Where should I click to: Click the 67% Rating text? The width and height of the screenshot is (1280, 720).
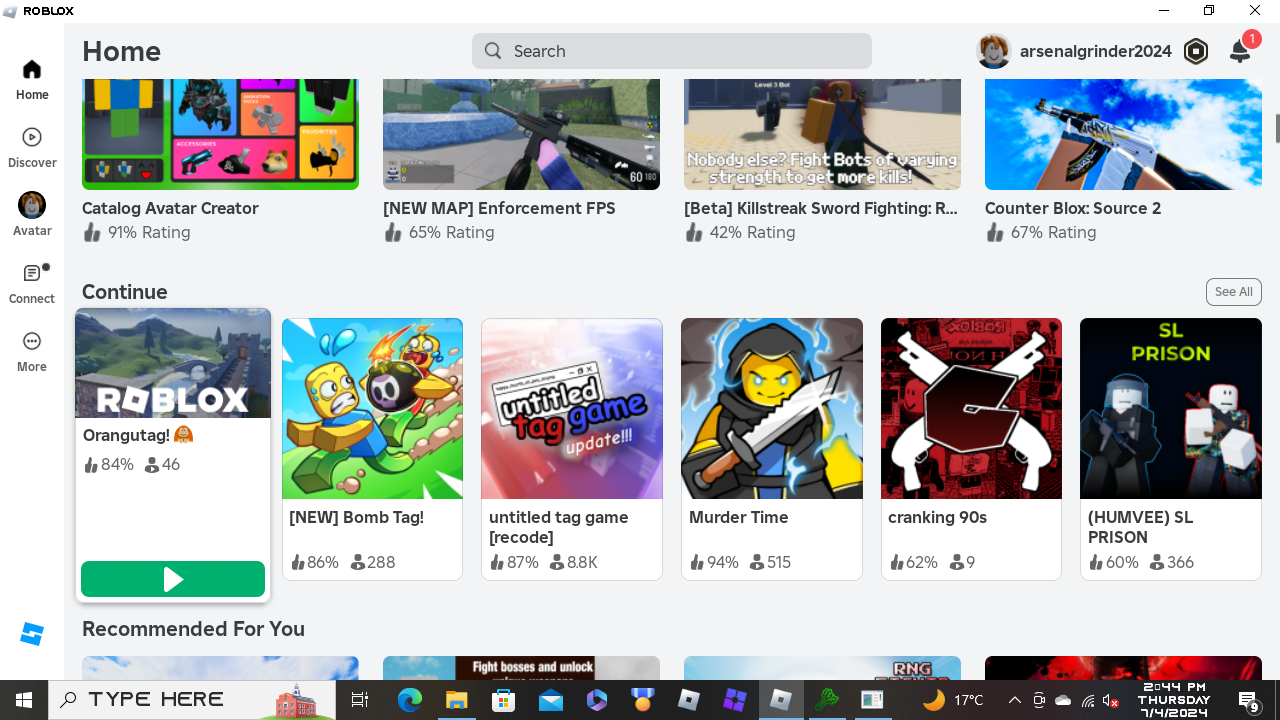click(x=1054, y=232)
